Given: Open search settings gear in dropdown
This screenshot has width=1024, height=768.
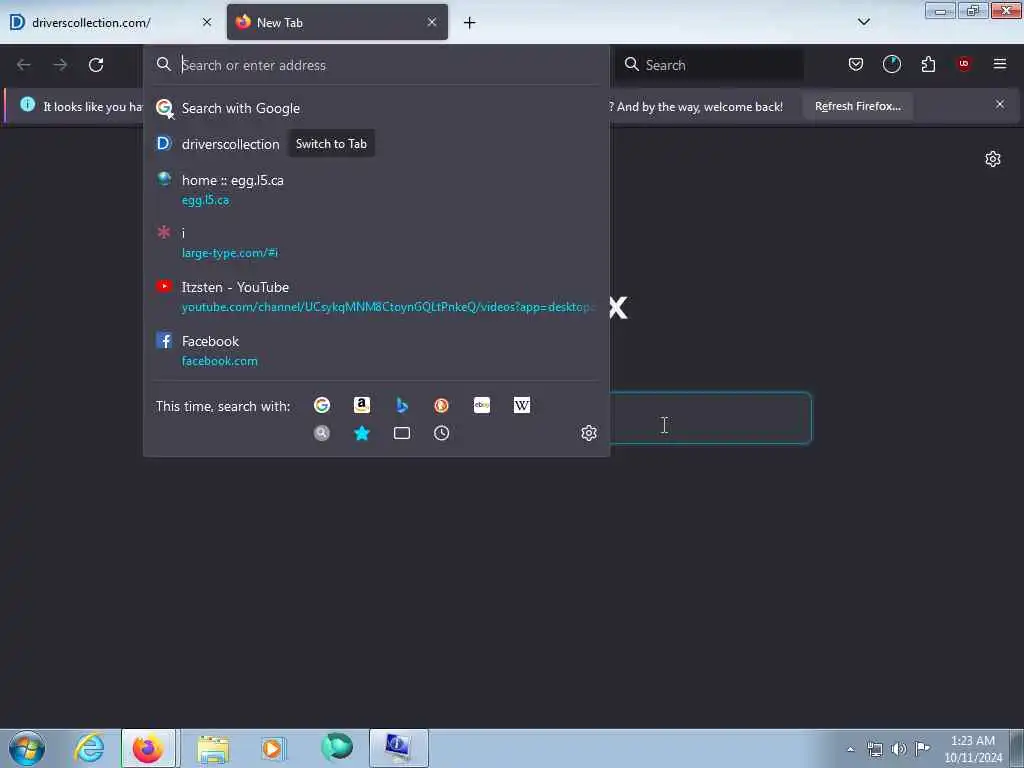Looking at the screenshot, I should (588, 433).
